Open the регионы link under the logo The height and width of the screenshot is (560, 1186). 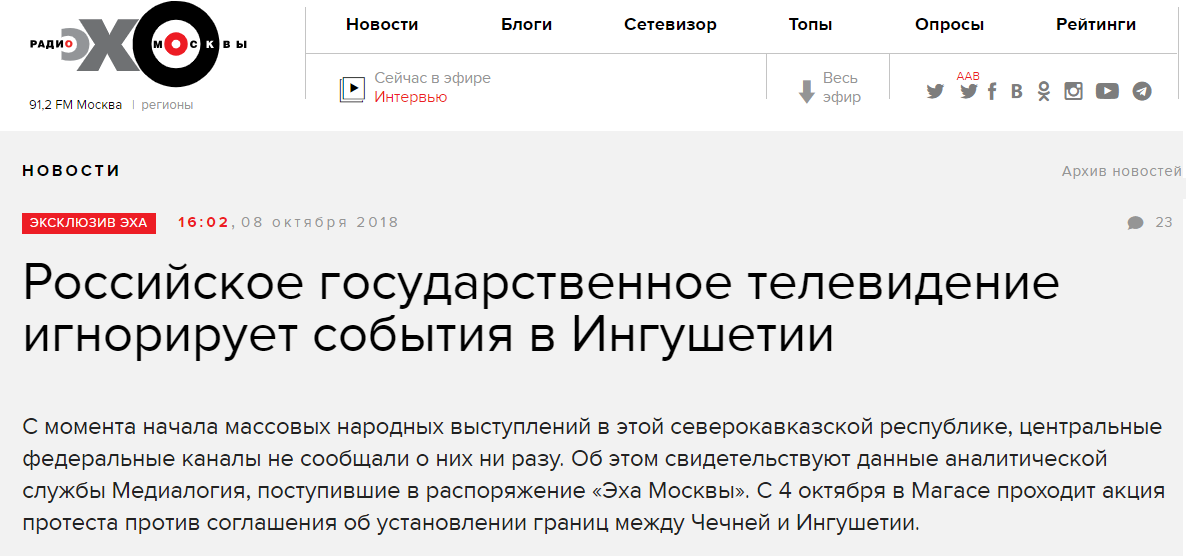167,105
